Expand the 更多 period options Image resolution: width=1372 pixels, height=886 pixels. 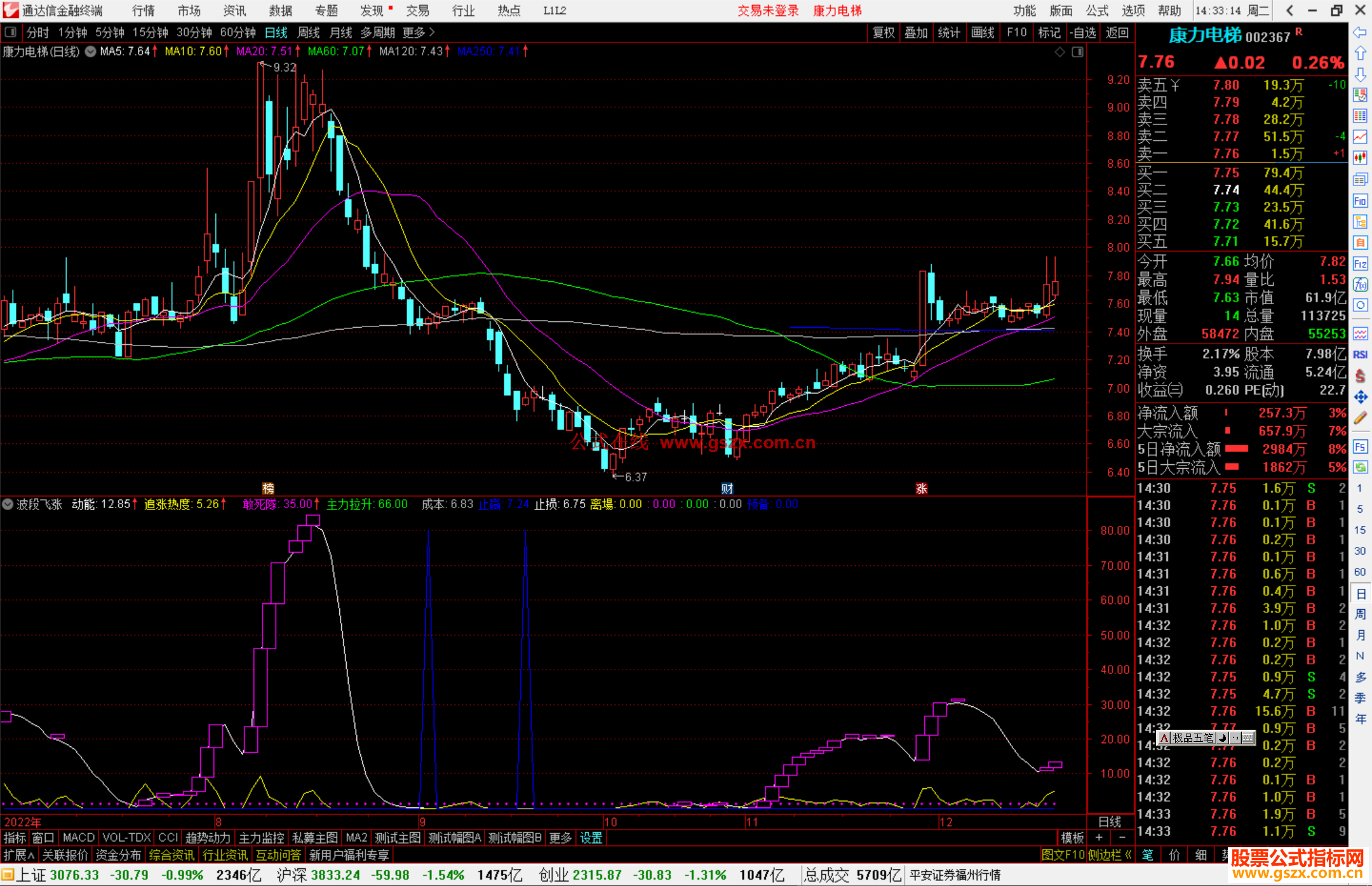point(419,32)
